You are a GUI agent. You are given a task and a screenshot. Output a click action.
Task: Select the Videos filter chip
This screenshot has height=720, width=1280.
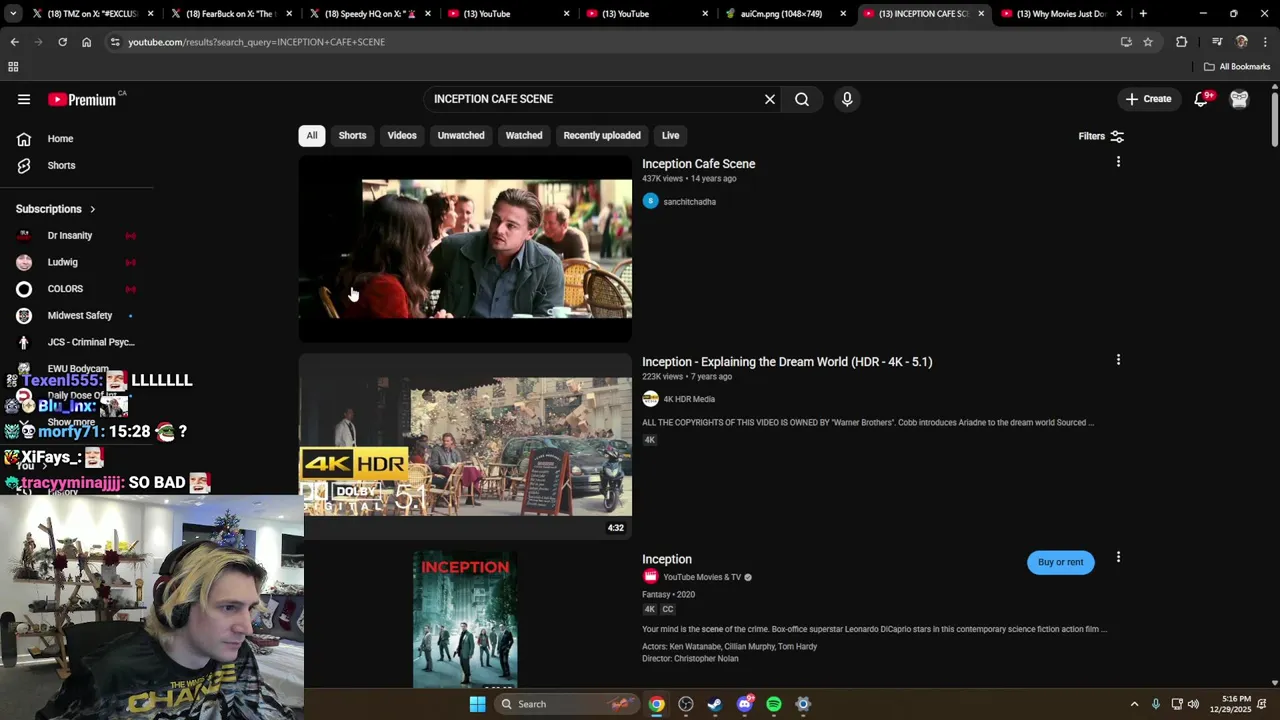[402, 136]
